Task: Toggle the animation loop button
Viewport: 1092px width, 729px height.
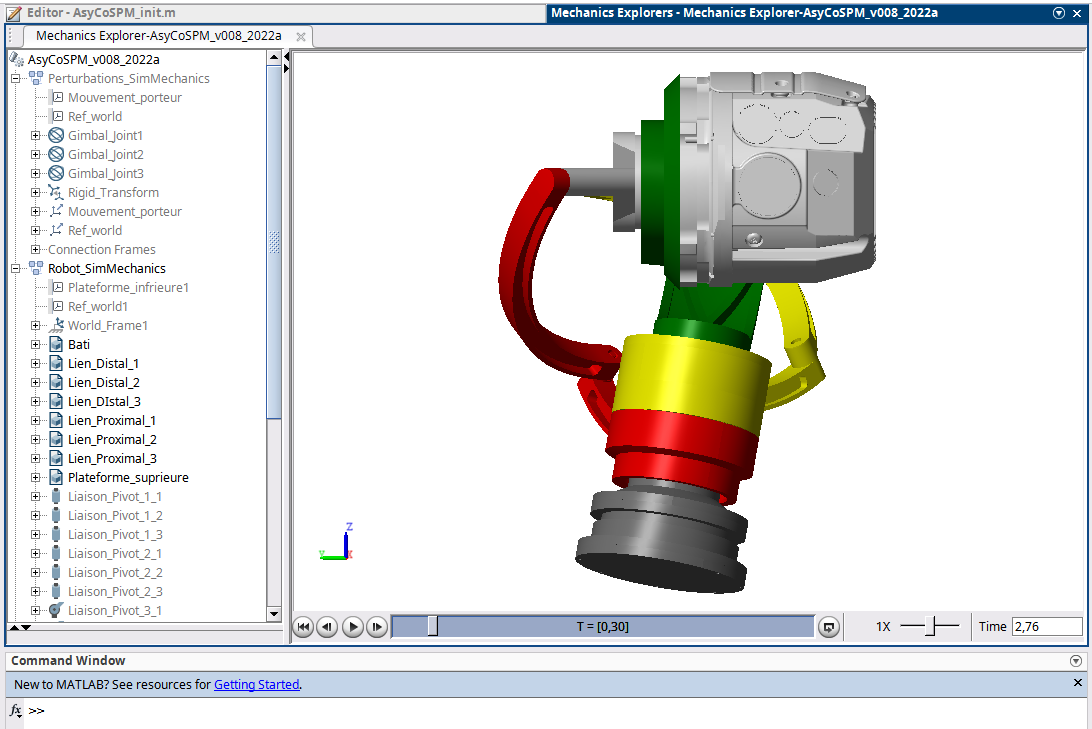Action: click(829, 627)
